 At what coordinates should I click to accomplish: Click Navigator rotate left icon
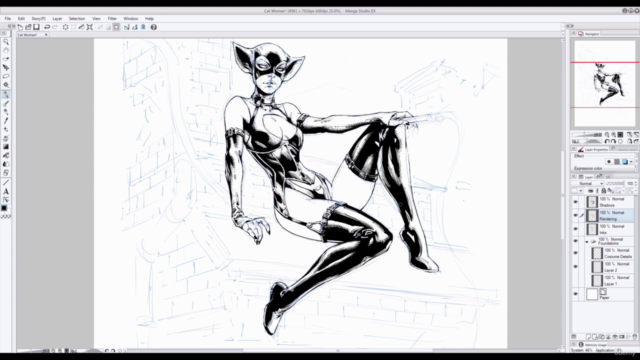pyautogui.click(x=607, y=141)
